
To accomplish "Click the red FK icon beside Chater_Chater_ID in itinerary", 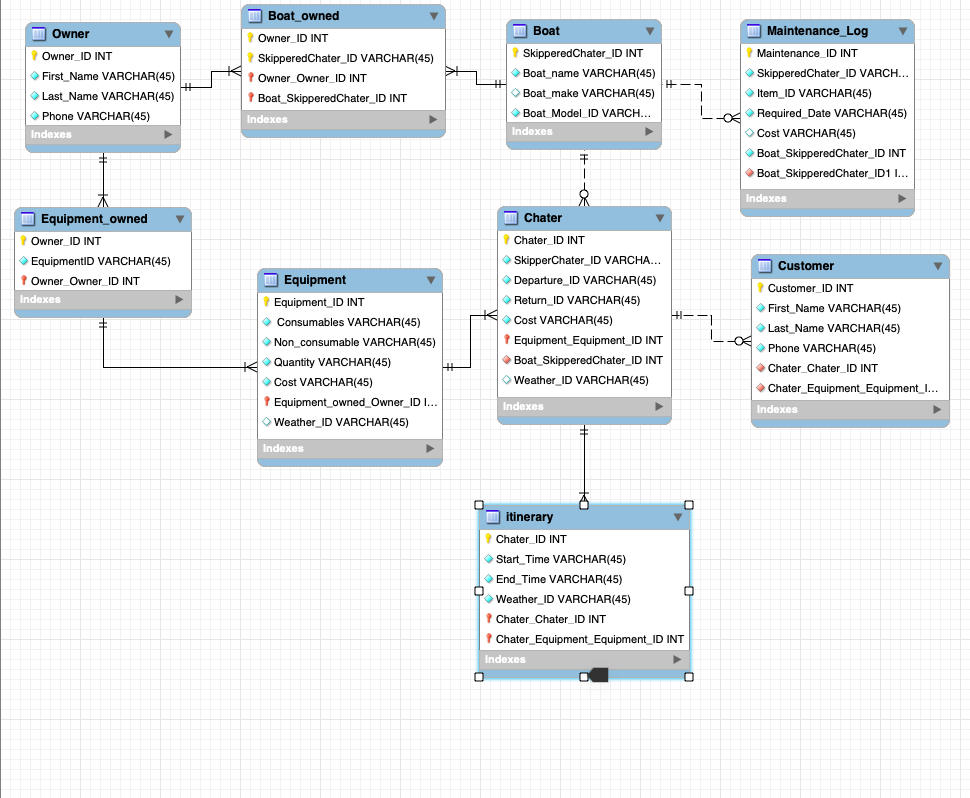I will tap(488, 619).
